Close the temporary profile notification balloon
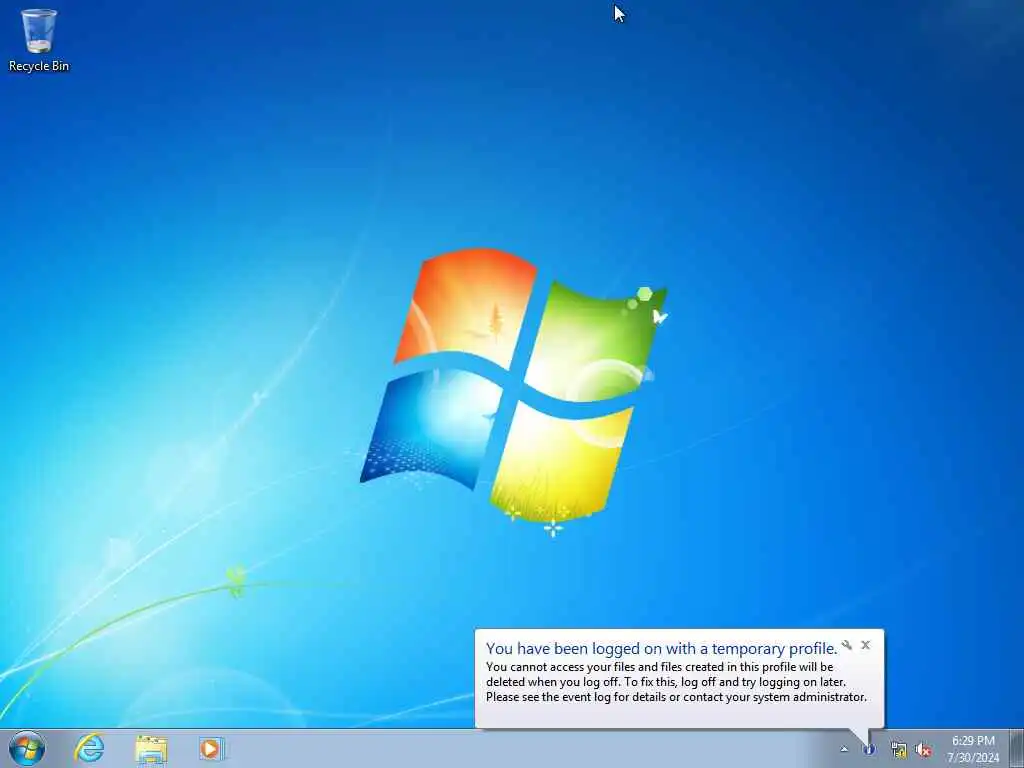Image resolution: width=1024 pixels, height=768 pixels. click(x=865, y=645)
